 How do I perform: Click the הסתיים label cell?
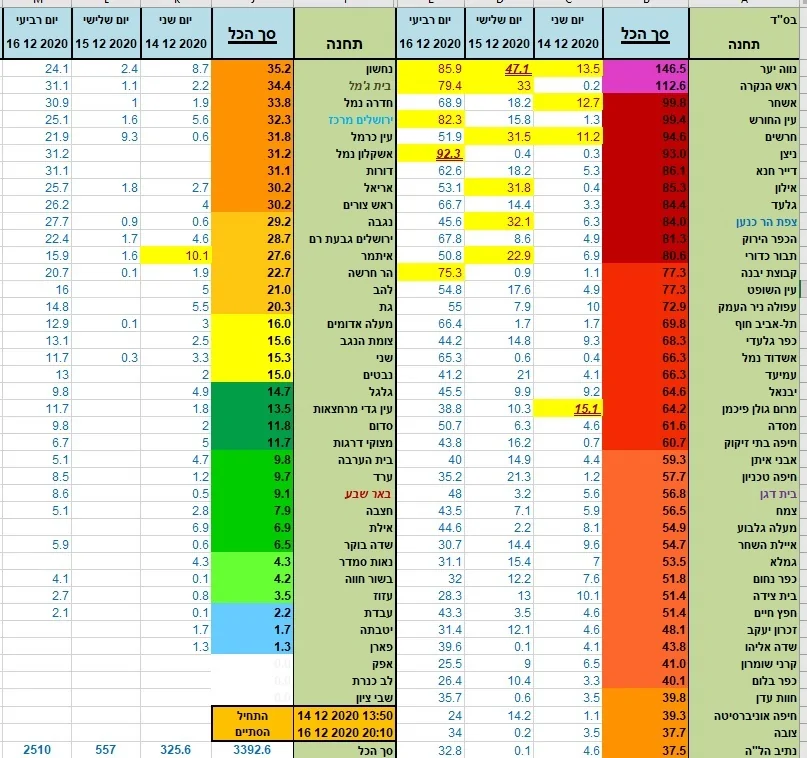253,733
